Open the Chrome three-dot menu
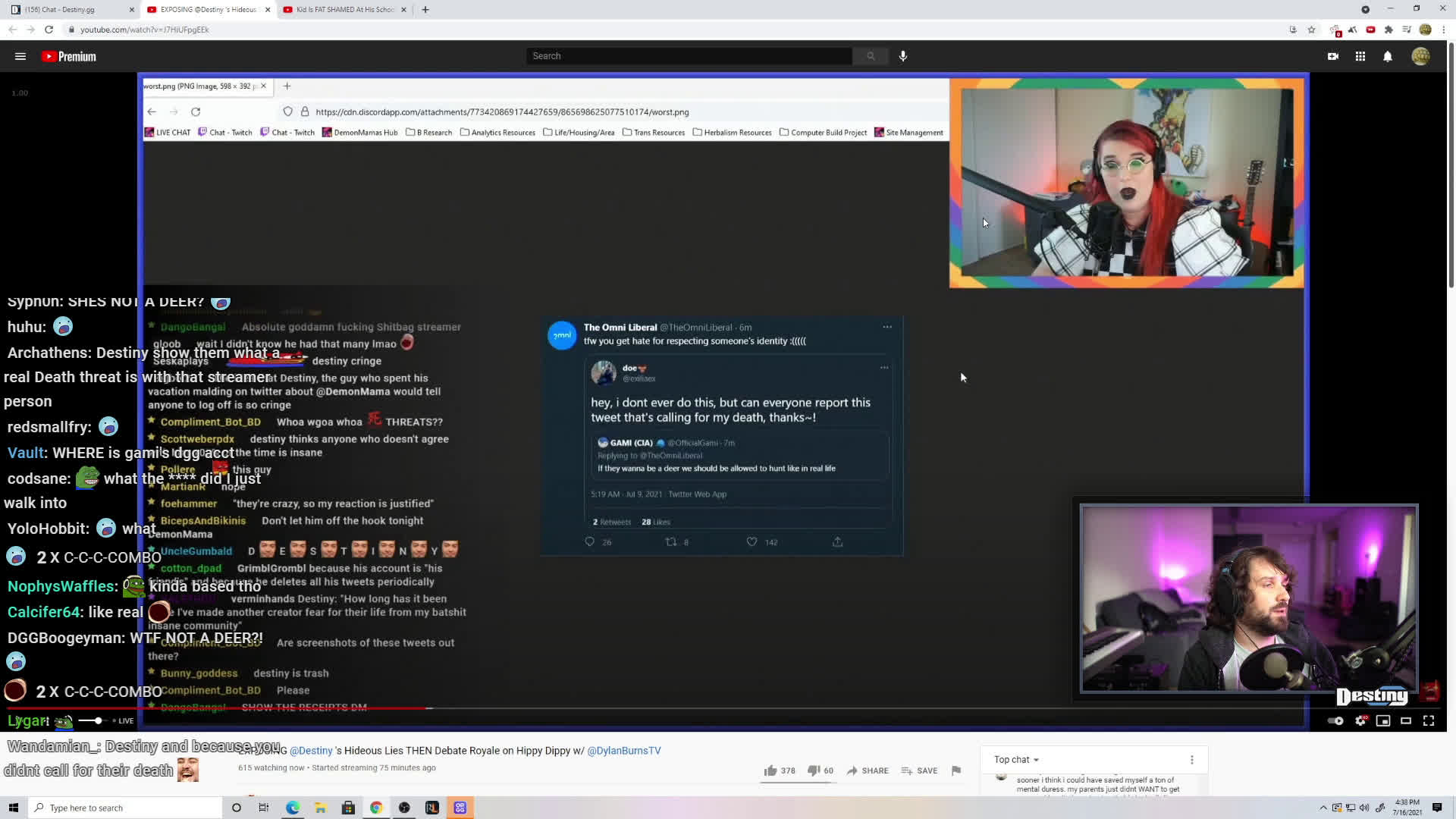 coord(1444,30)
